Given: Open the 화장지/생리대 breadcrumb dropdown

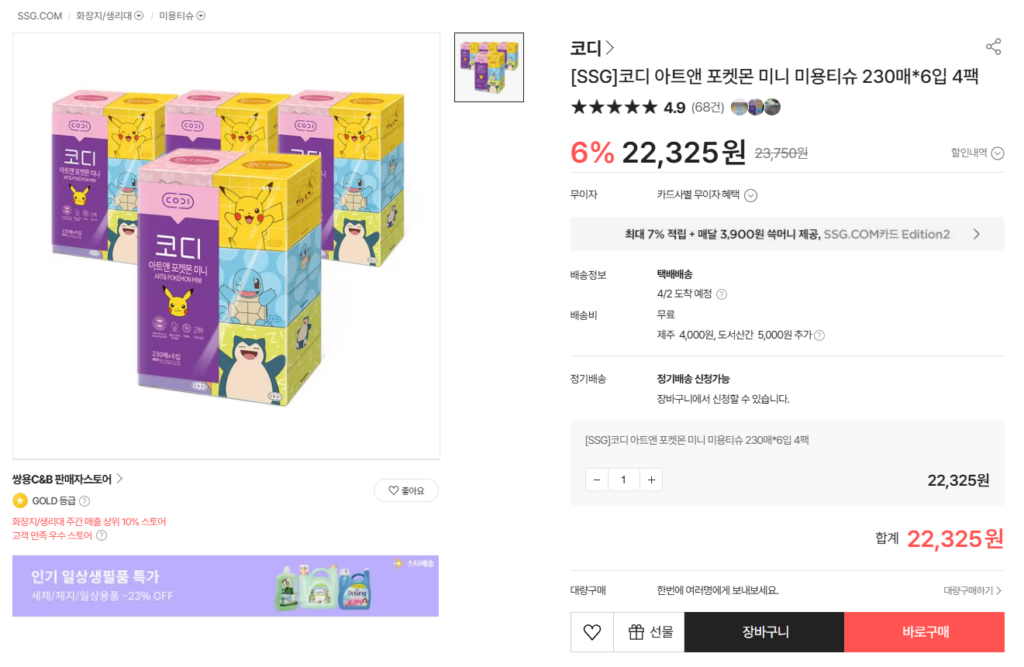Looking at the screenshot, I should point(109,16).
